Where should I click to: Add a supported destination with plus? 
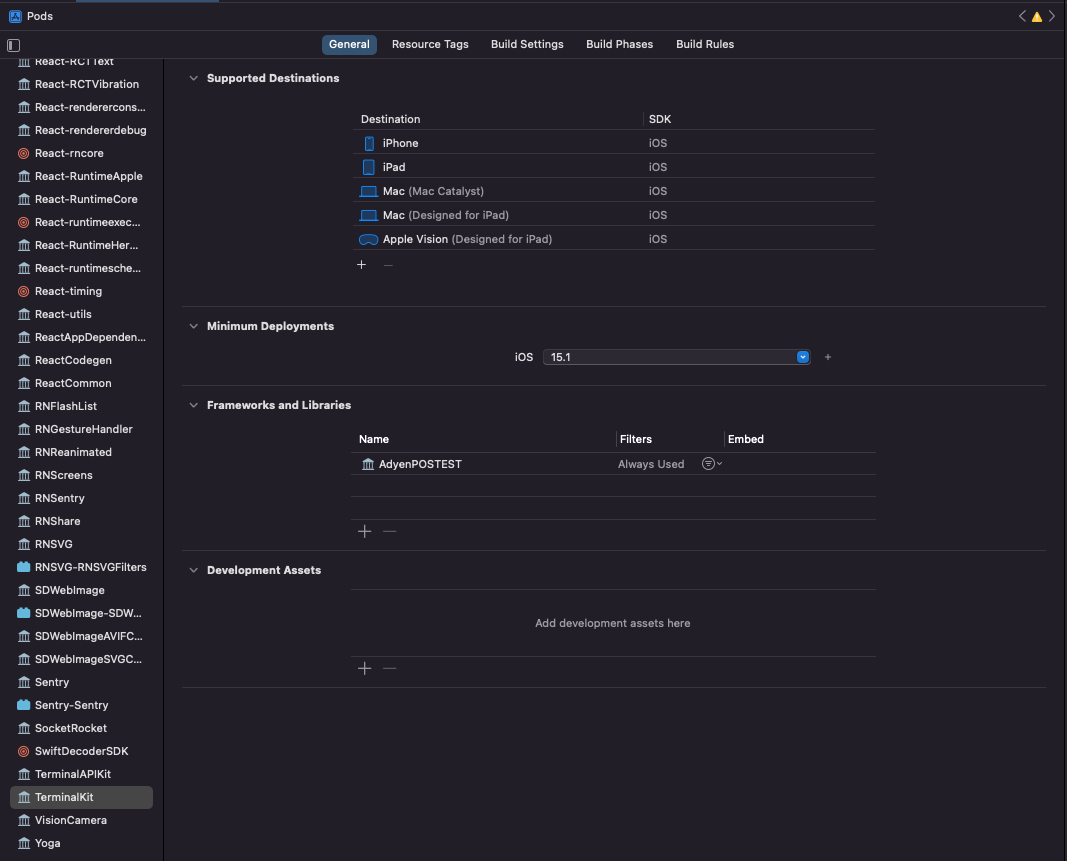coord(361,265)
